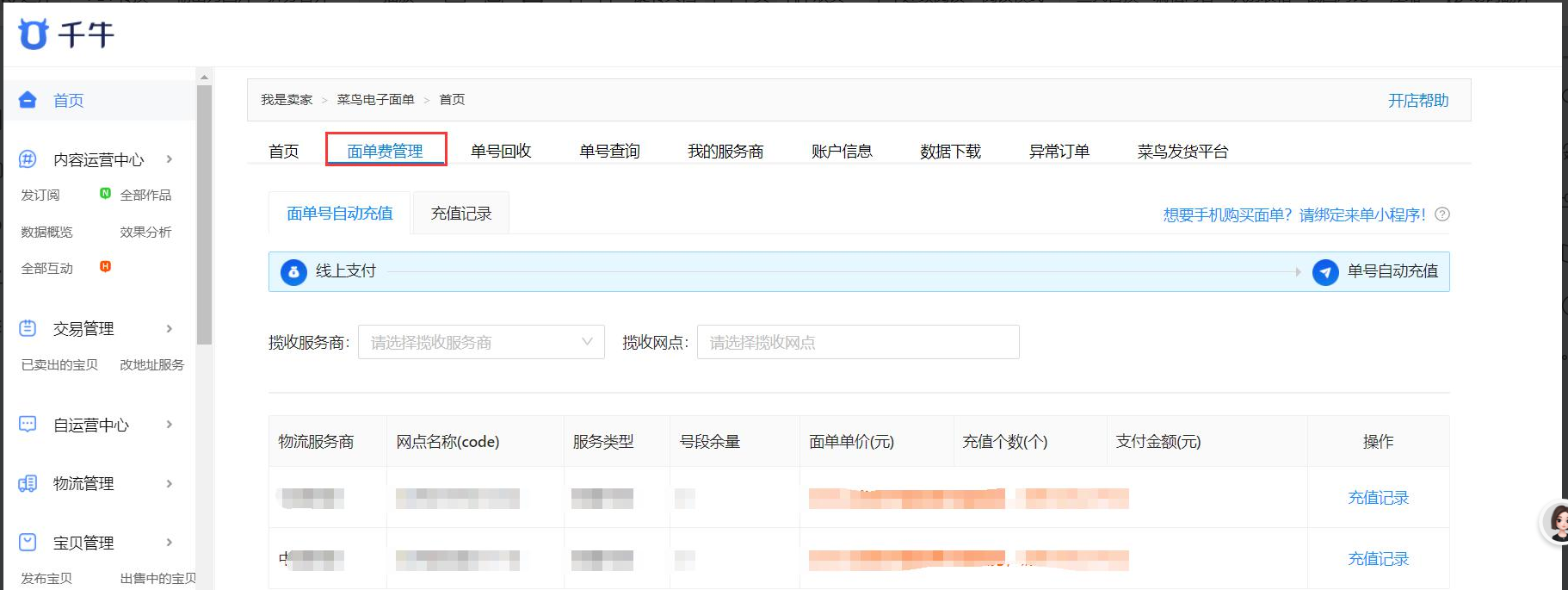Image resolution: width=1568 pixels, height=590 pixels.
Task: Expand the 交易管理 menu arrow
Action: coord(170,328)
